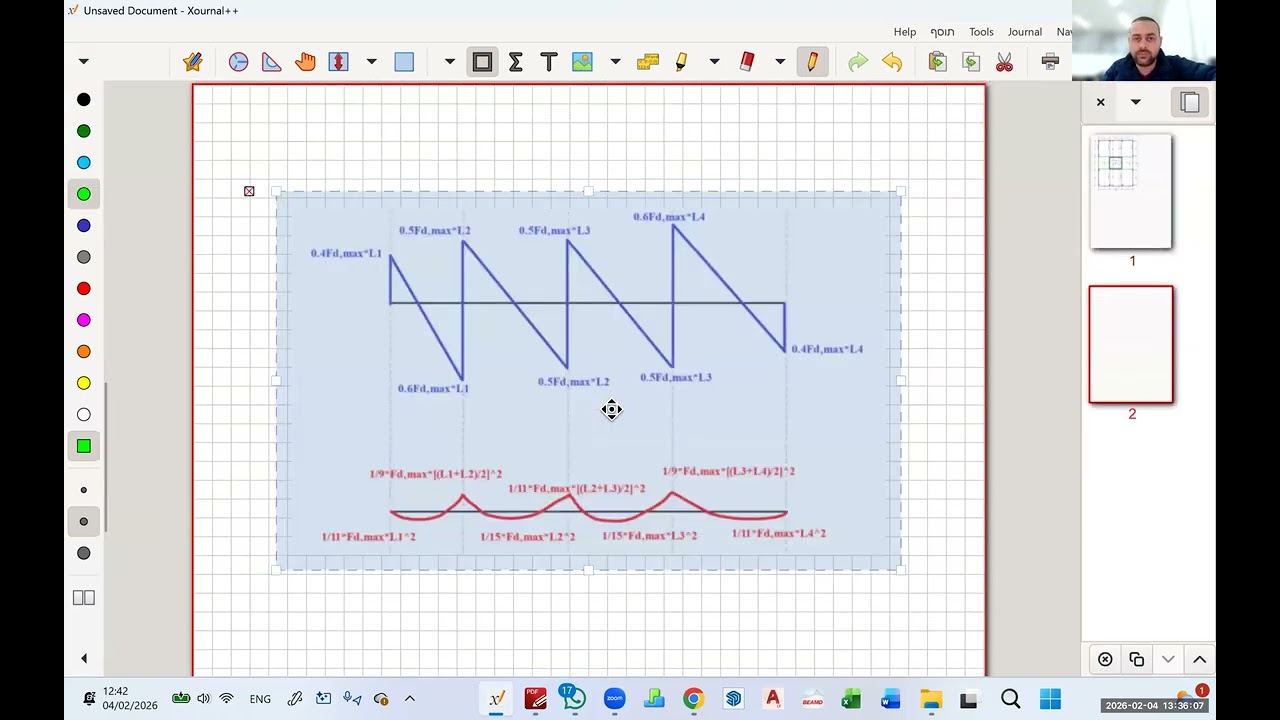The image size is (1280, 720).
Task: Choose the thick line thickness dot
Action: pos(84,553)
